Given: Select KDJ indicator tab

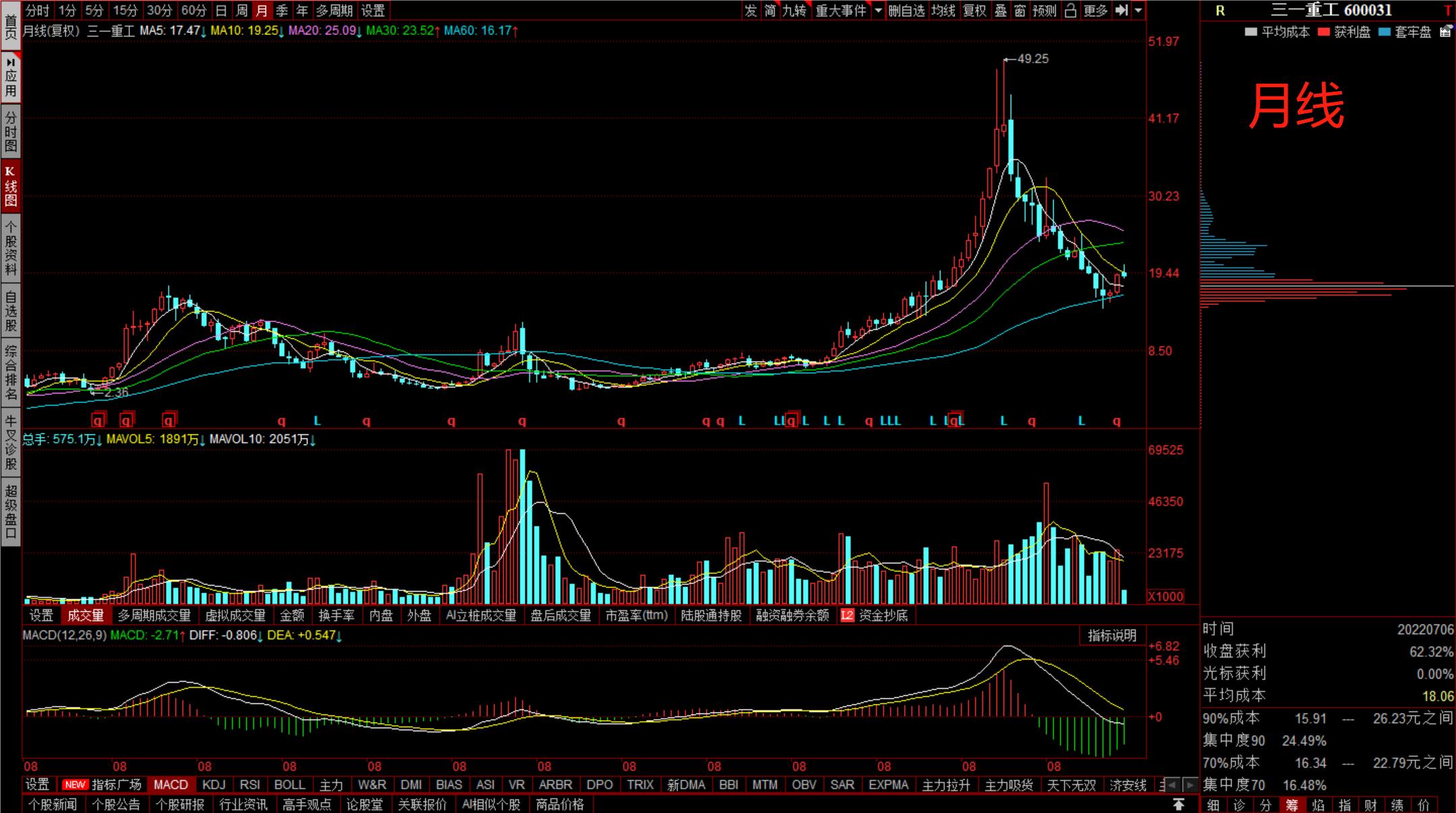Looking at the screenshot, I should tap(214, 785).
